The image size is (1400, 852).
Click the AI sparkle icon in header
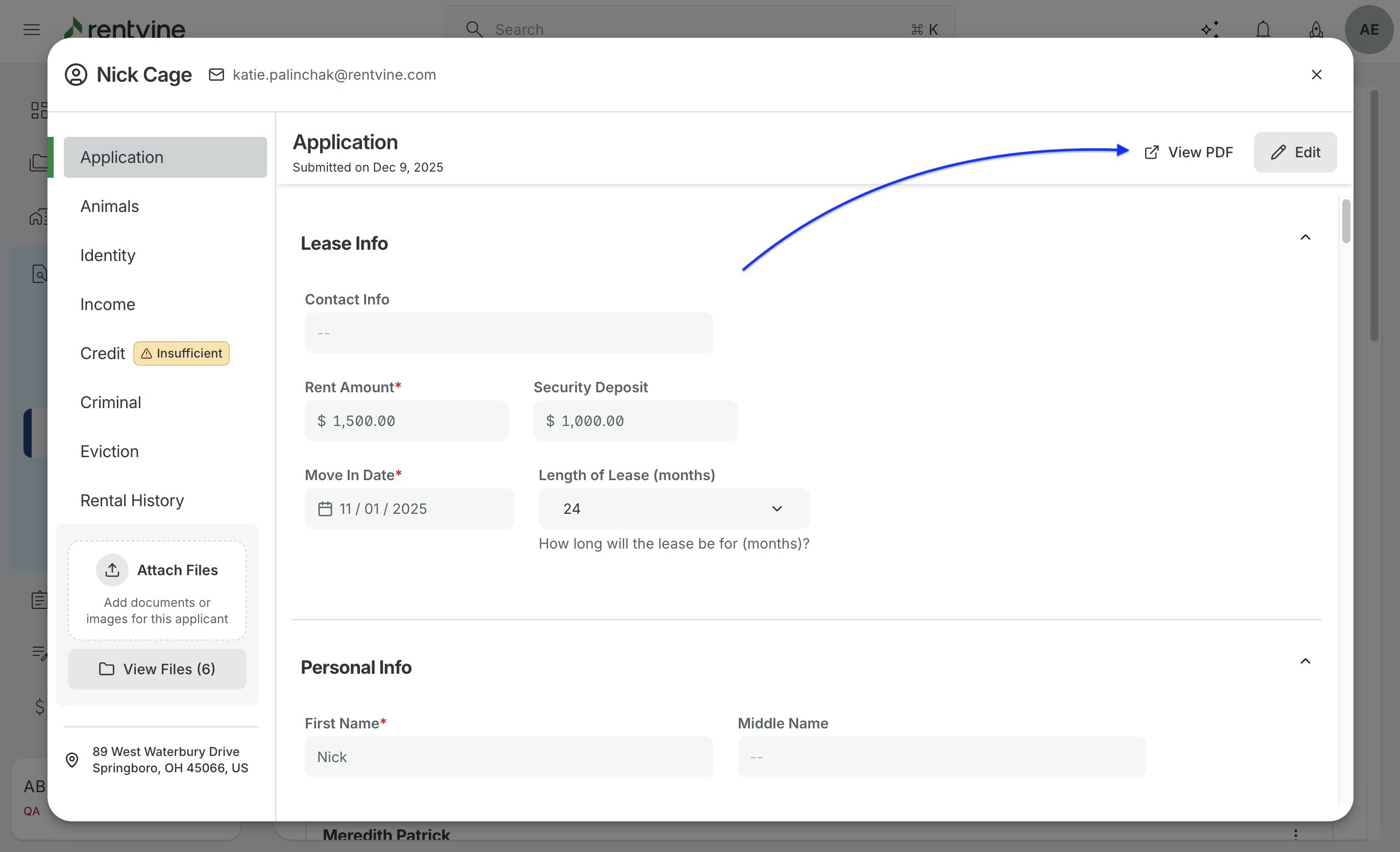click(1210, 29)
